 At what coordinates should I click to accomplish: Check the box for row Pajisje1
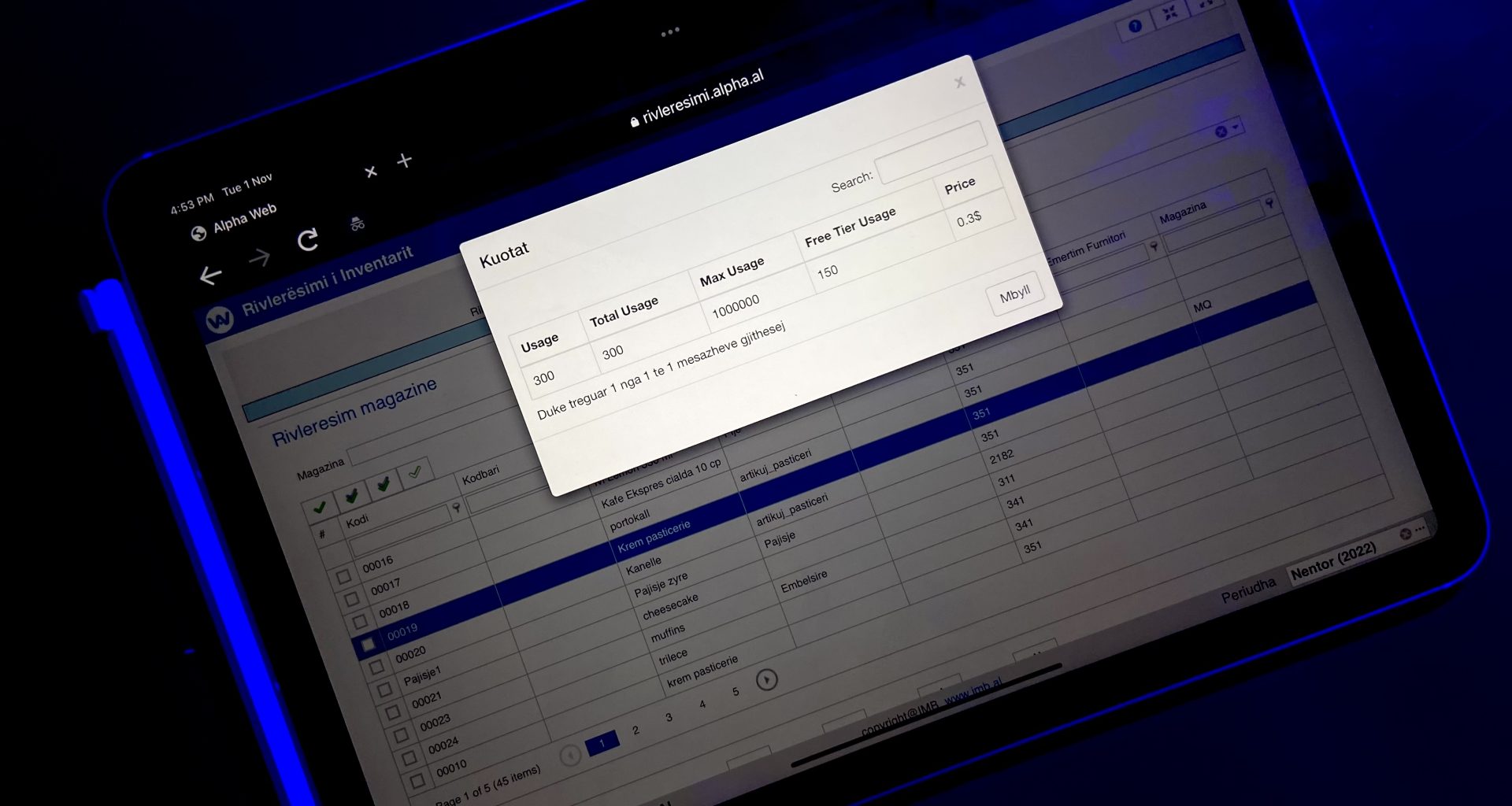pyautogui.click(x=384, y=690)
